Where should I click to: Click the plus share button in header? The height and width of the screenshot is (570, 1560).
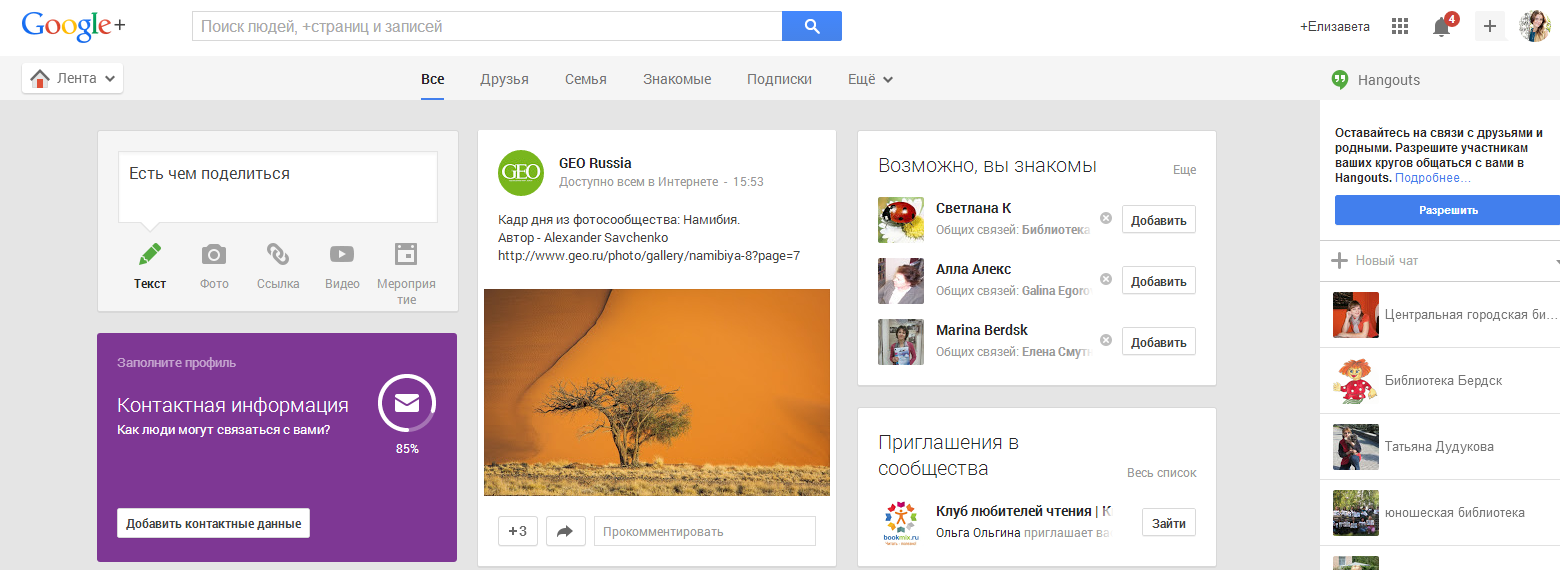coord(1490,26)
